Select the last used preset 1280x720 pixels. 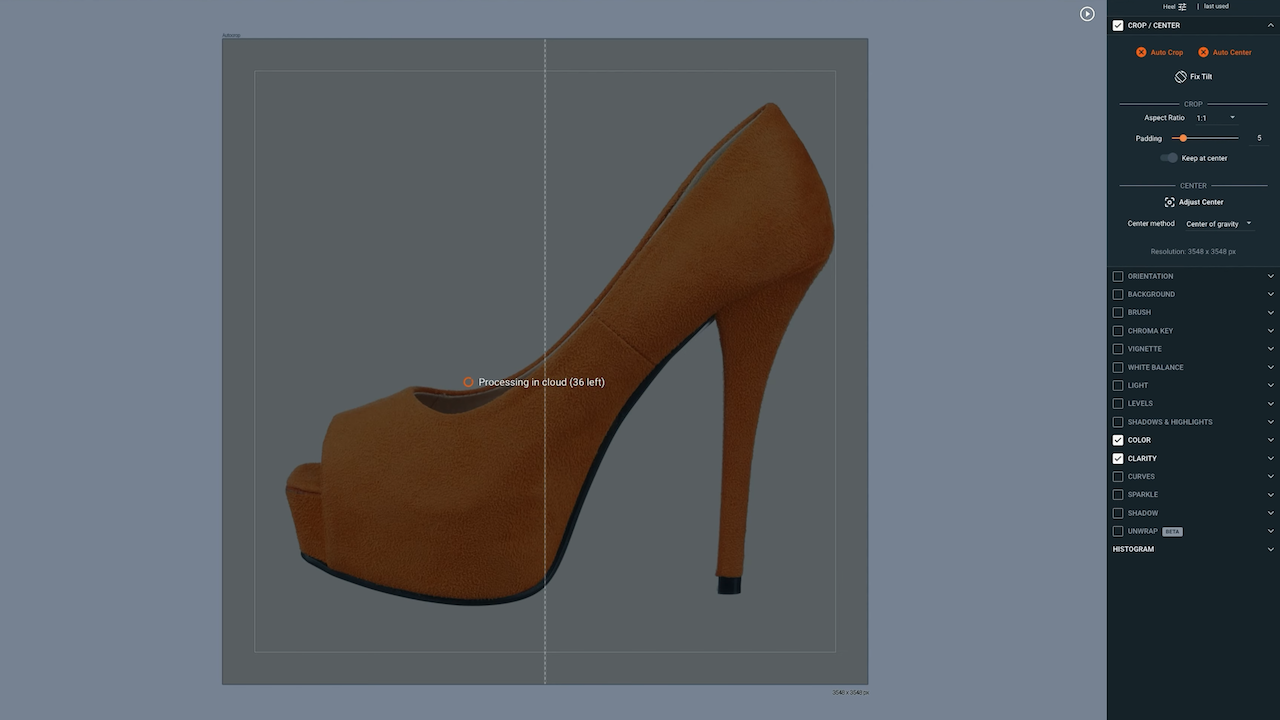point(1216,6)
